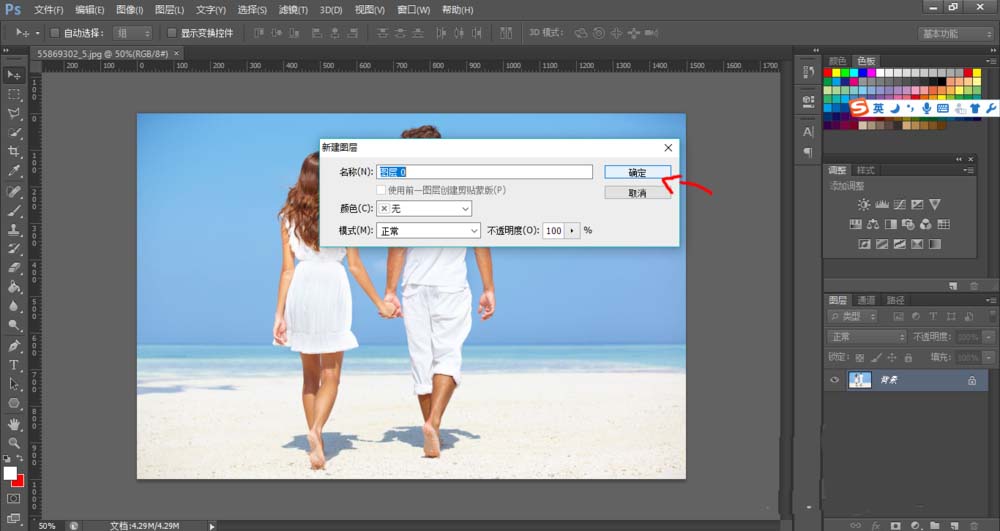
Task: Switch to the 通道 tab
Action: click(867, 300)
